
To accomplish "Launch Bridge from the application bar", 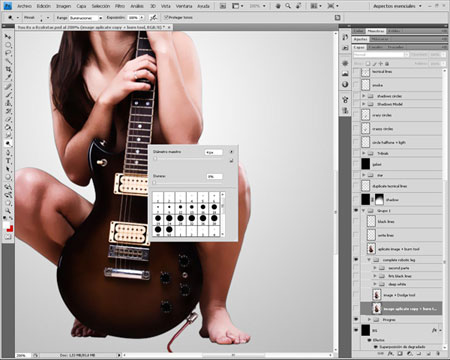I will 223,6.
